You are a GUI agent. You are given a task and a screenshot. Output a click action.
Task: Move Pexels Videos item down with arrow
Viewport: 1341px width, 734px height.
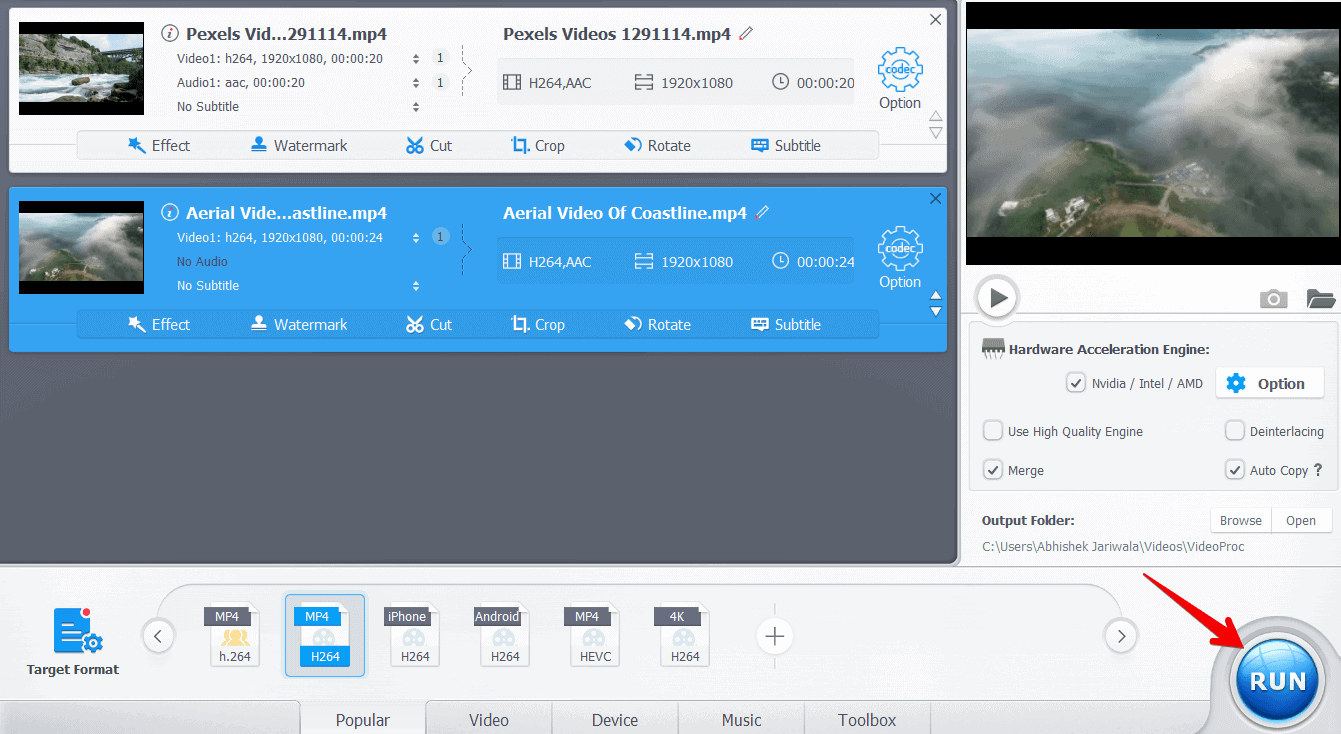[x=936, y=132]
